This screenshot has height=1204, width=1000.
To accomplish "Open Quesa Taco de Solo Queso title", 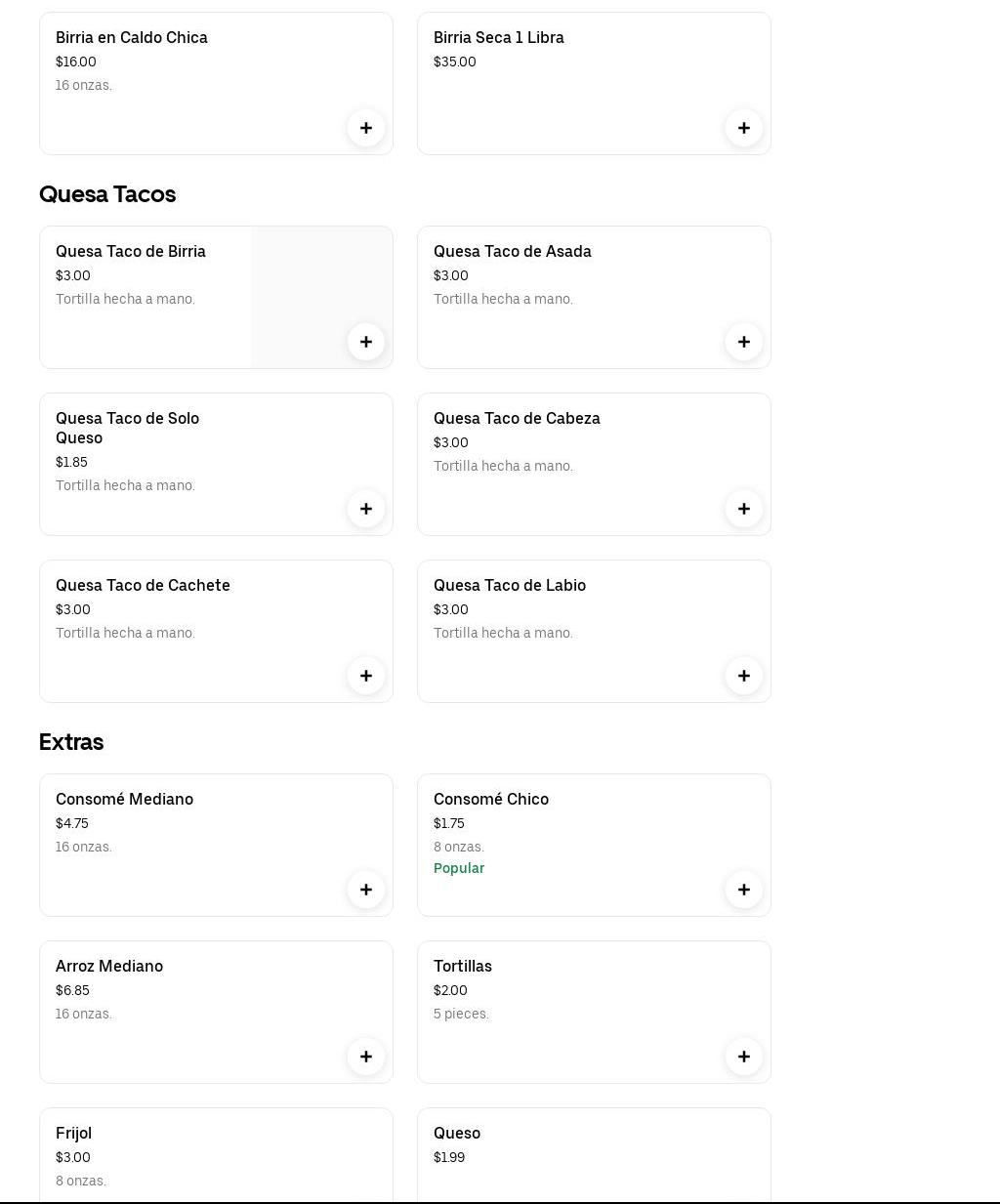I will click(x=127, y=428).
